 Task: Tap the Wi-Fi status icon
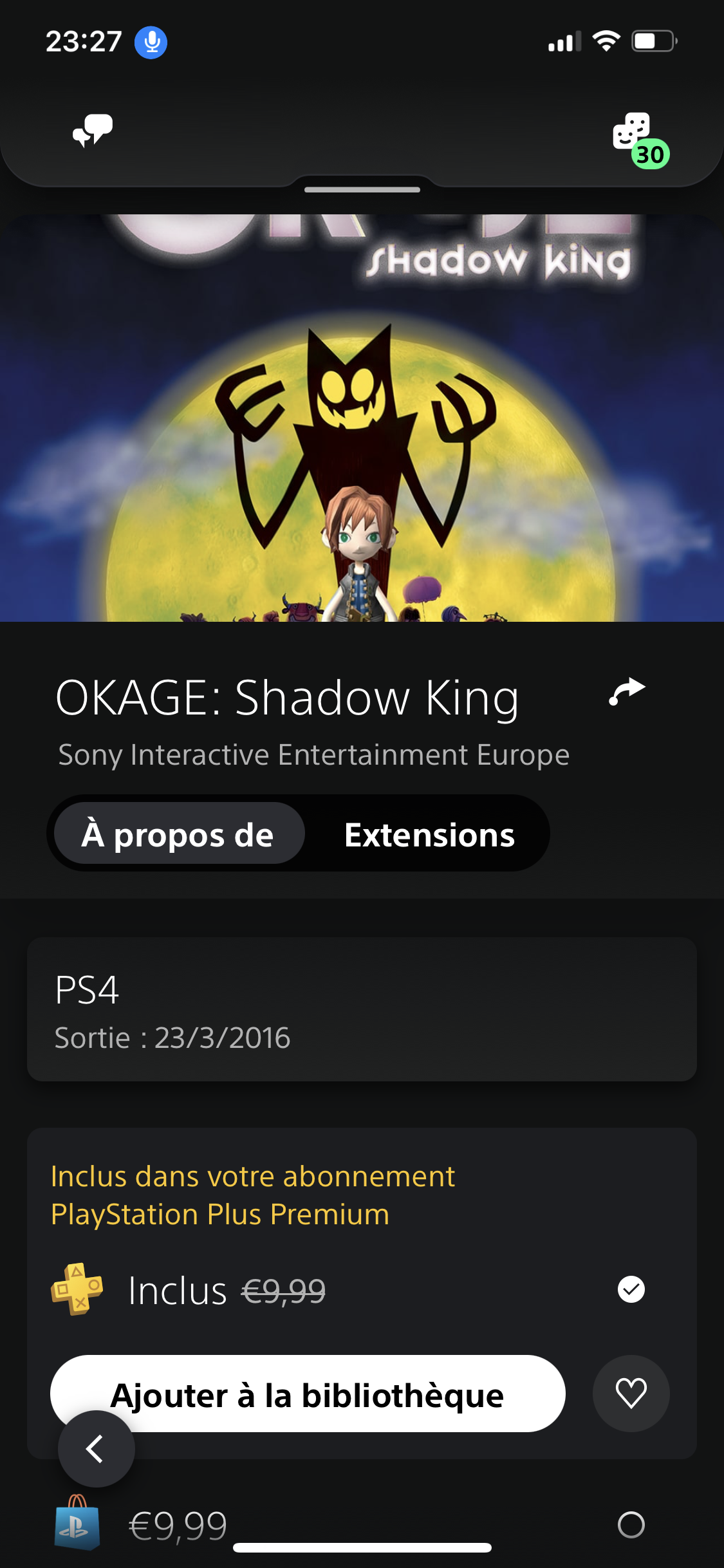606,41
